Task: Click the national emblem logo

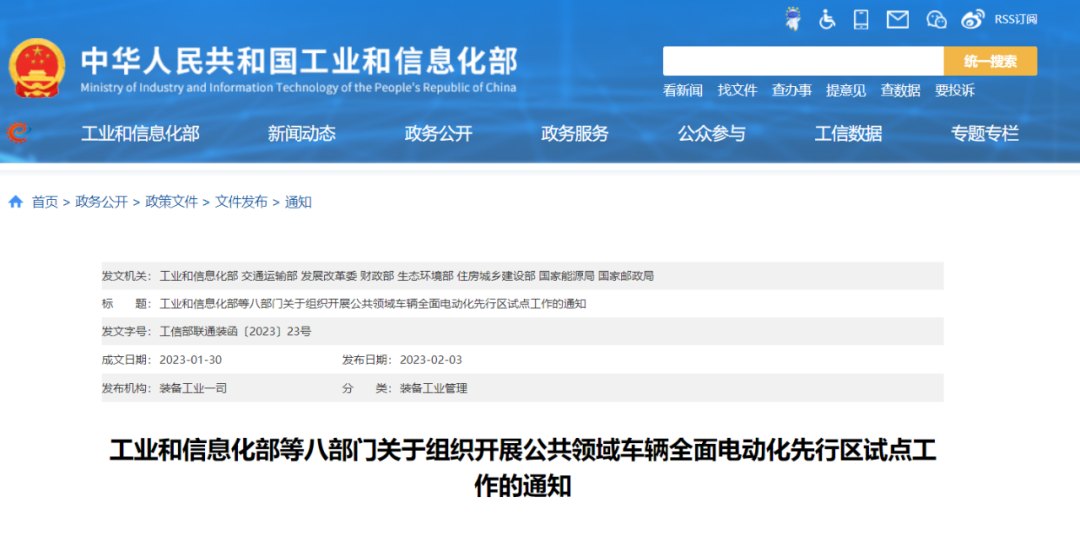Action: tap(37, 67)
